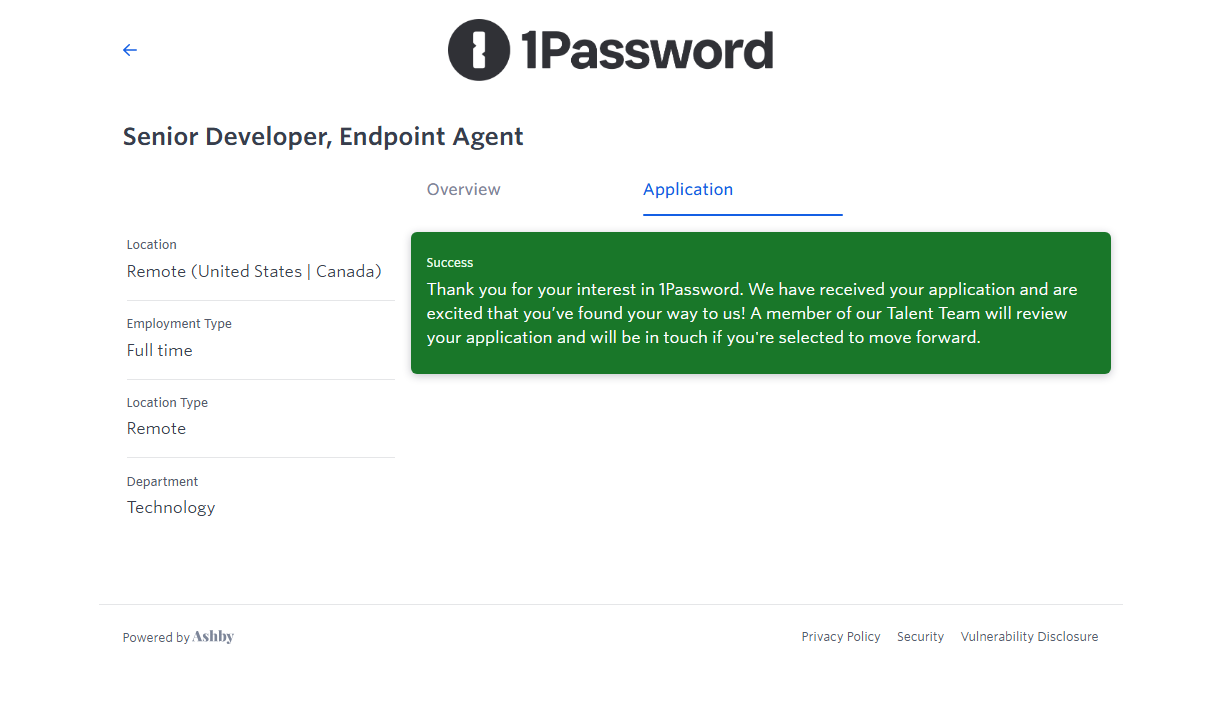
Task: Click the Success label in green banner
Action: (450, 263)
